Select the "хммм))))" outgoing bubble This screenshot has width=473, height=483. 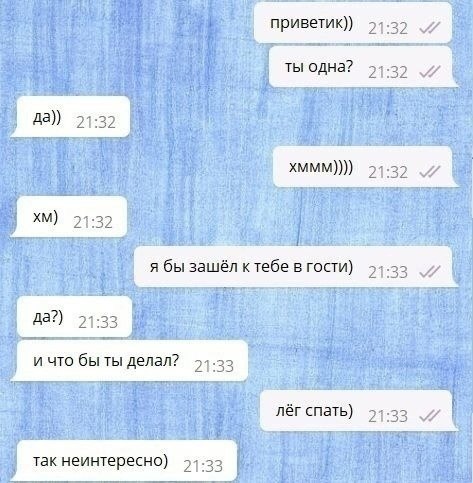(x=365, y=167)
